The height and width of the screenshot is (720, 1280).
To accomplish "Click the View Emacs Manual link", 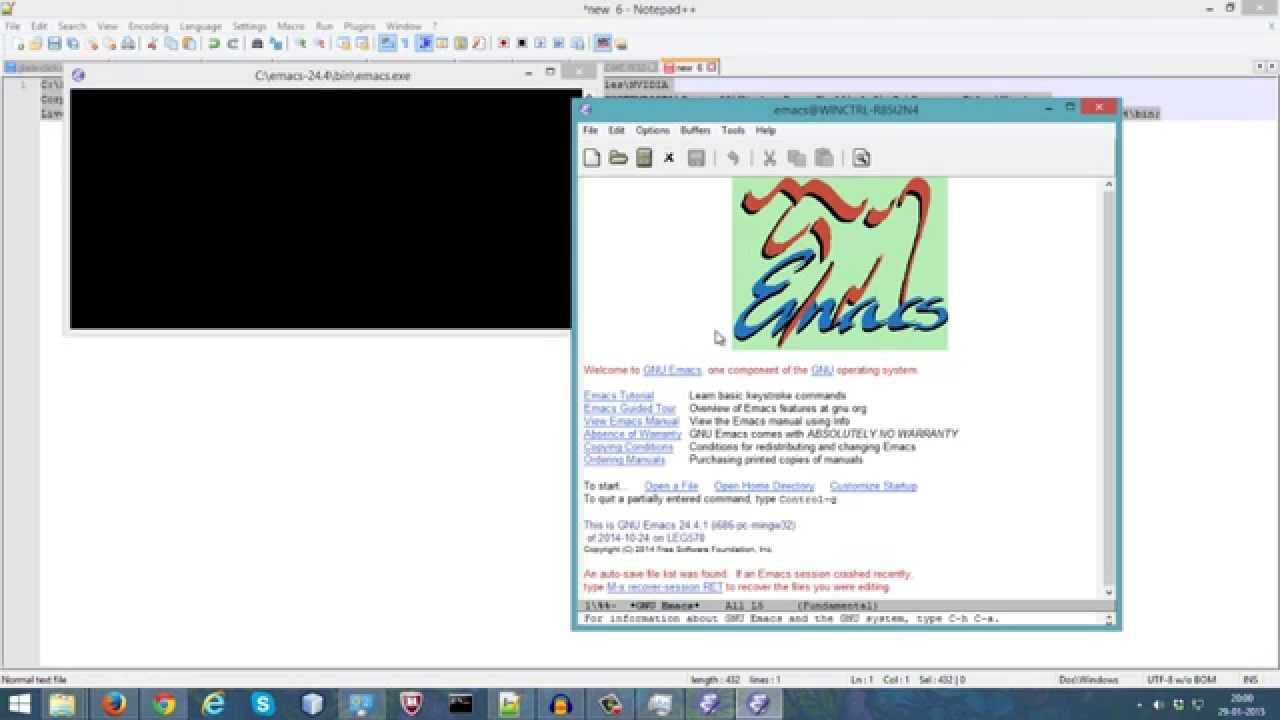I will pos(631,422).
